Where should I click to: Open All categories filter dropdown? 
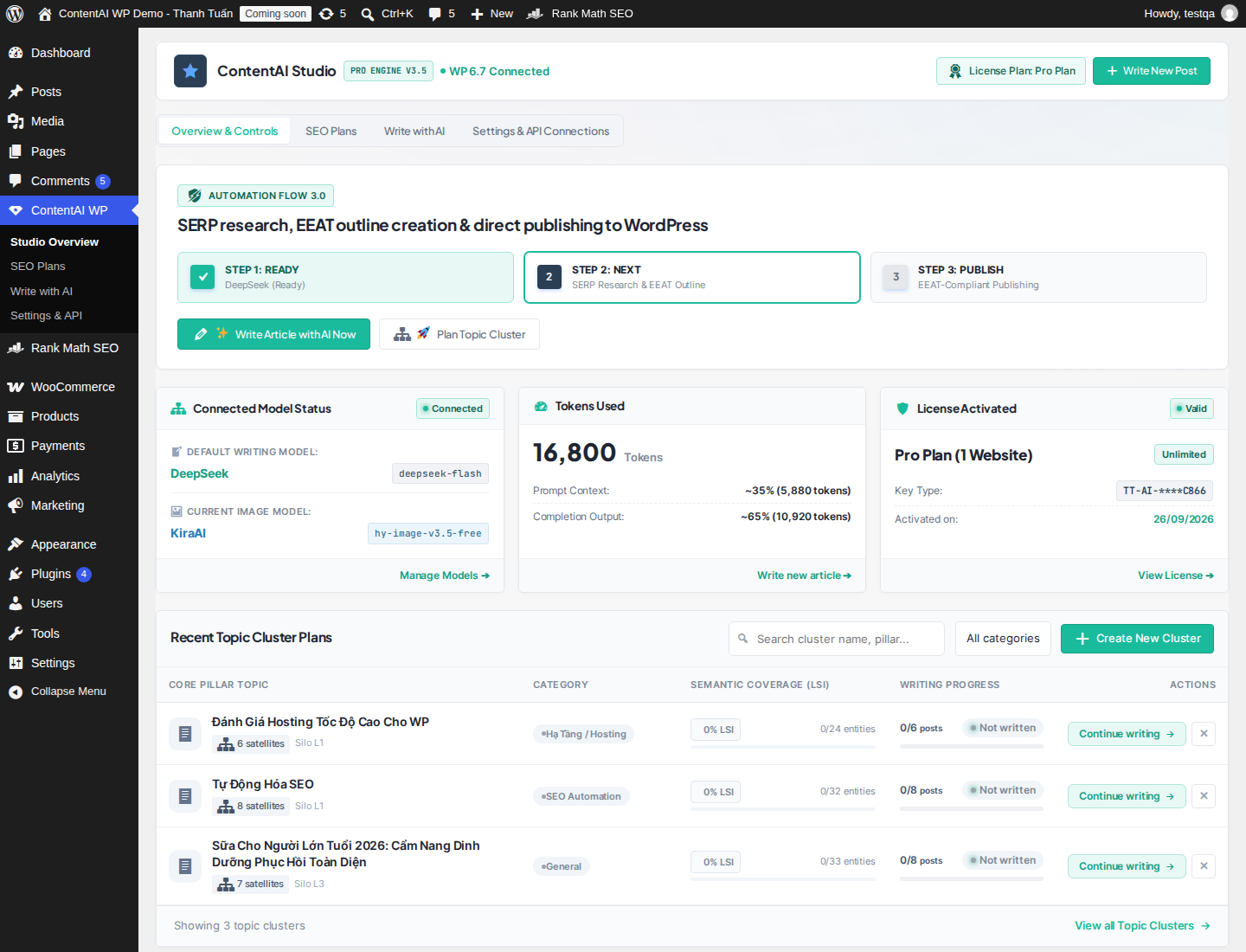pos(1003,639)
